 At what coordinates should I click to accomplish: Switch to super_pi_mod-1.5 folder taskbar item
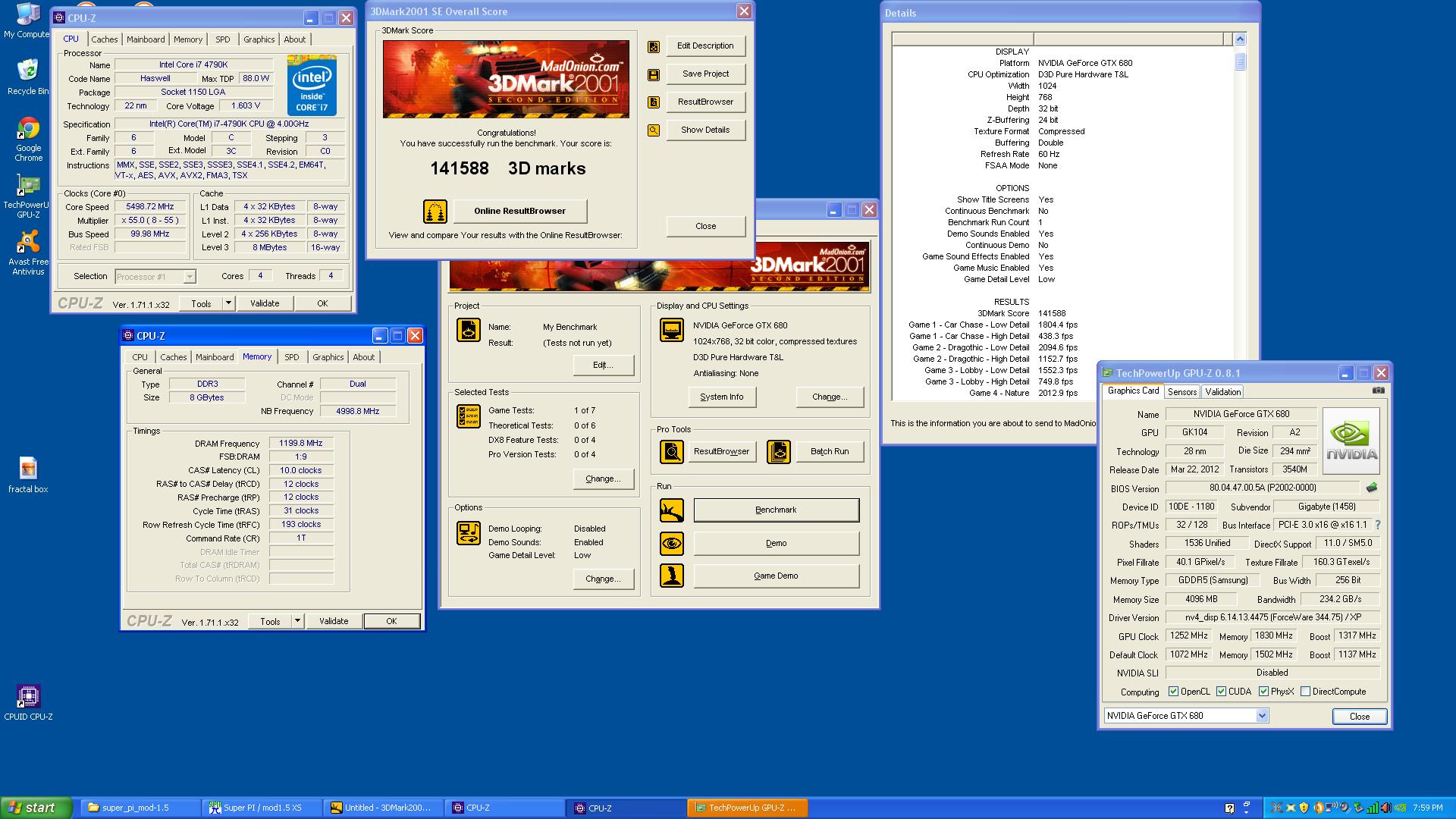141,808
